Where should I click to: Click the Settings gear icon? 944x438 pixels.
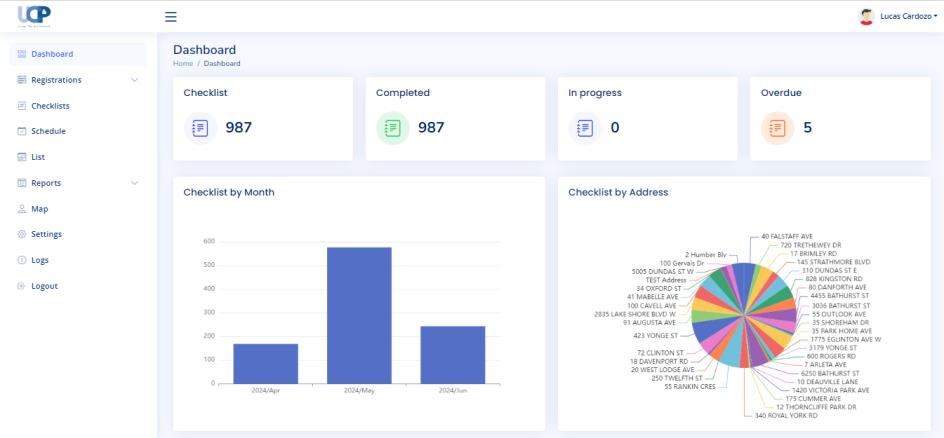(x=22, y=234)
